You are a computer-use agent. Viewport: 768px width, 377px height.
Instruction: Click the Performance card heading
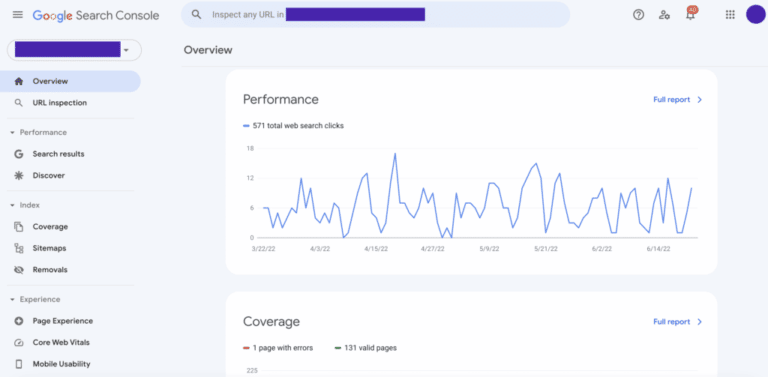click(281, 100)
